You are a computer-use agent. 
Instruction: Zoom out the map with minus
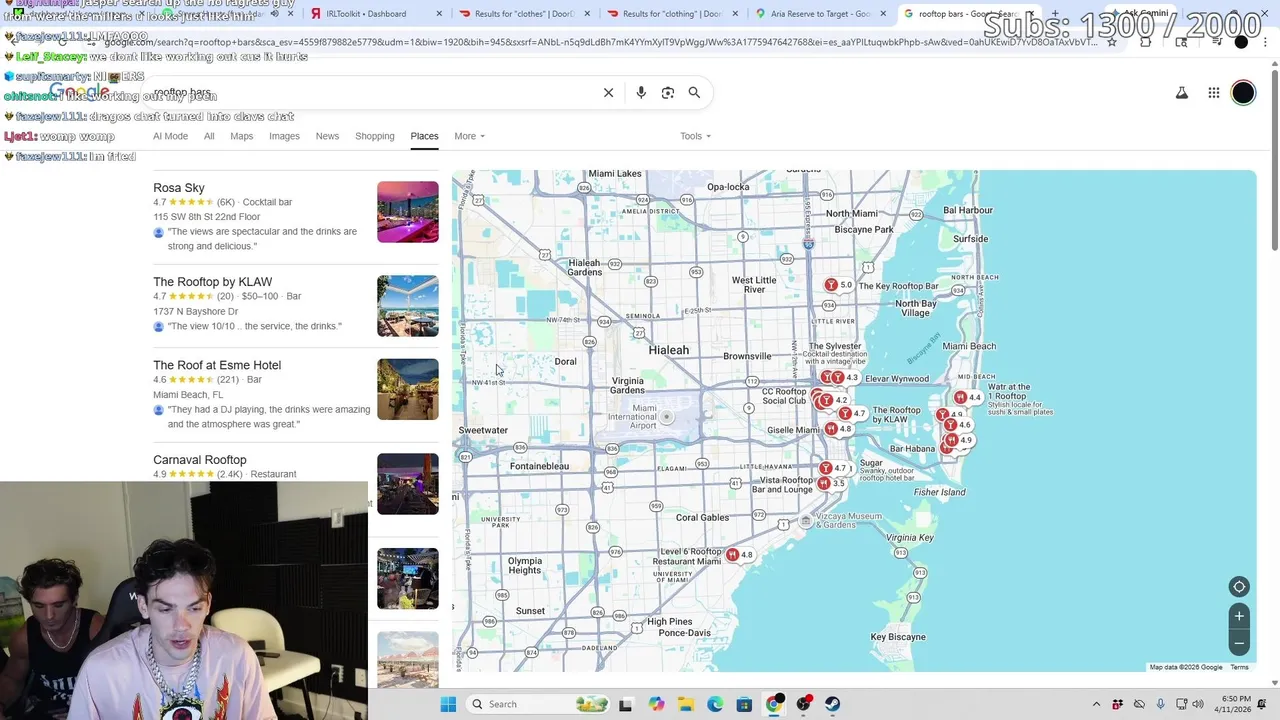[1239, 642]
